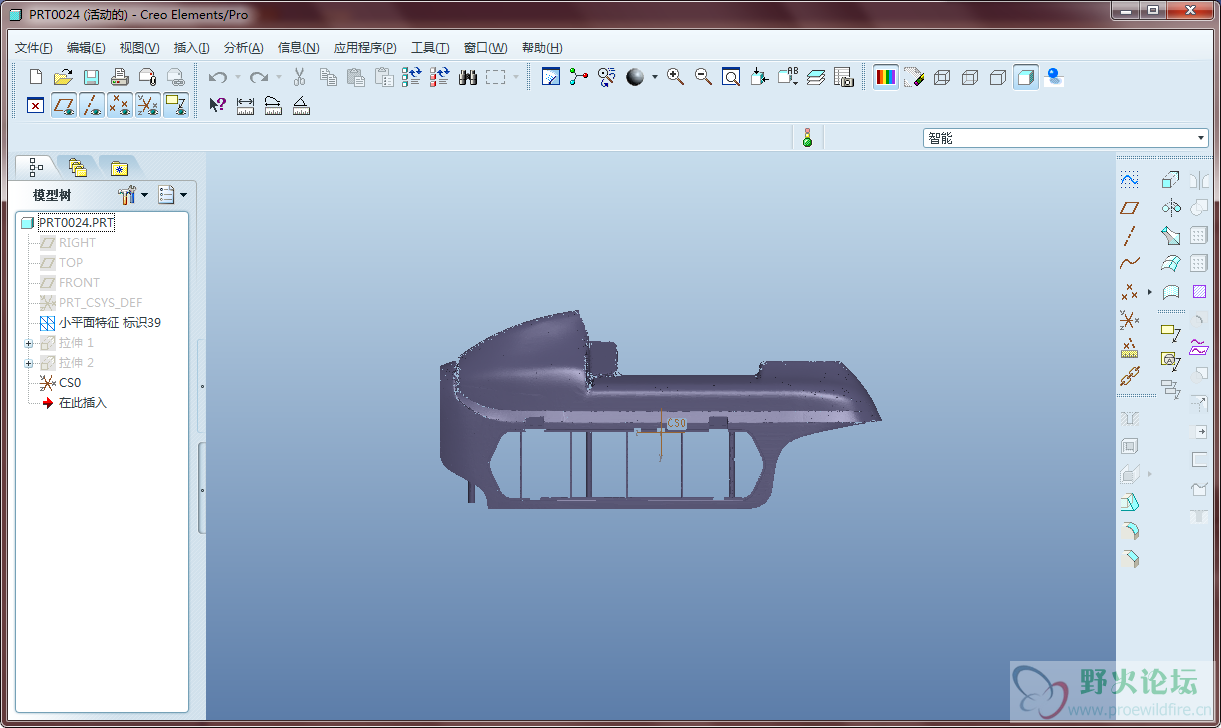
Task: Toggle annotation element display
Action: pos(176,105)
